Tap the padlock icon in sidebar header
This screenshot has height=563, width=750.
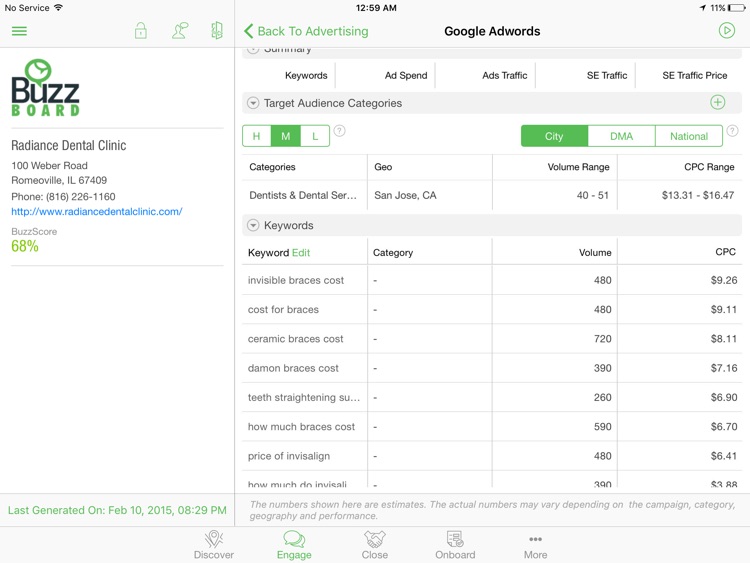[141, 31]
